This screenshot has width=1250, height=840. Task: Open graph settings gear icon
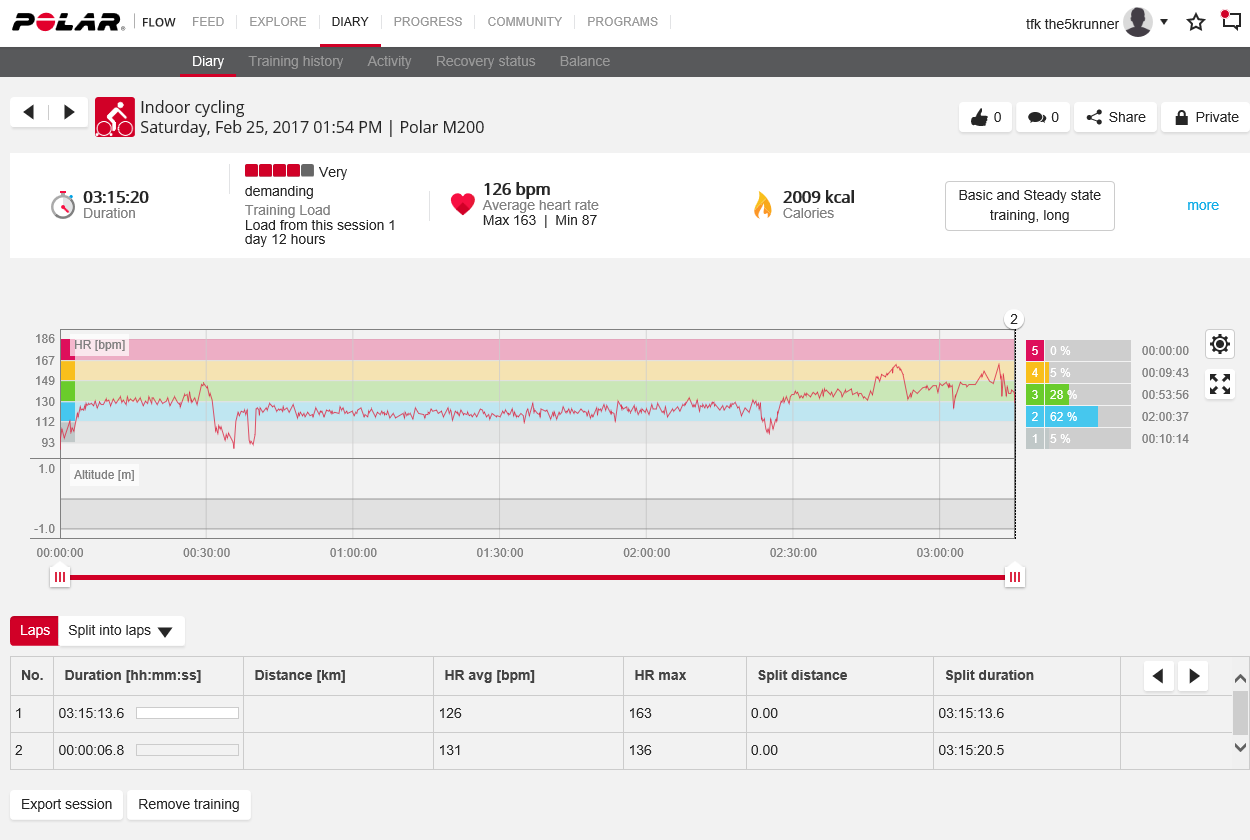click(x=1220, y=344)
